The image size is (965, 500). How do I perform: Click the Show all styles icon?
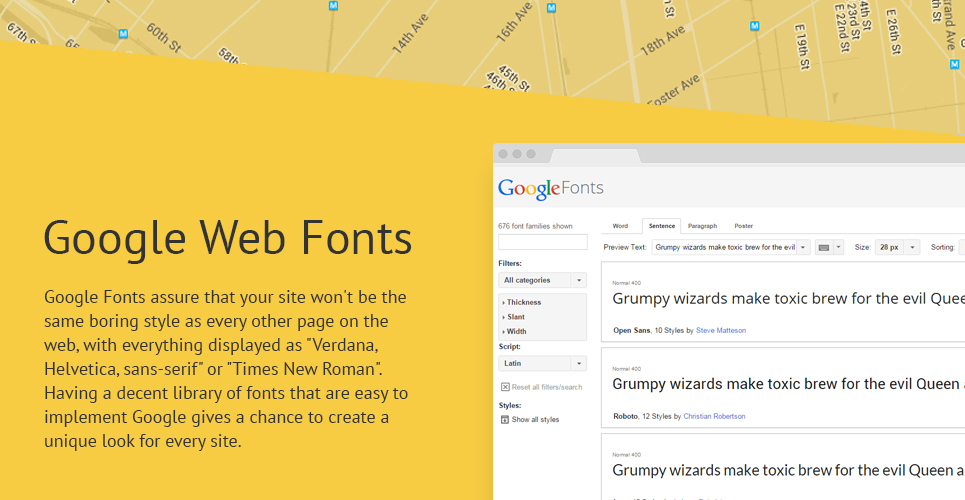pyautogui.click(x=505, y=419)
